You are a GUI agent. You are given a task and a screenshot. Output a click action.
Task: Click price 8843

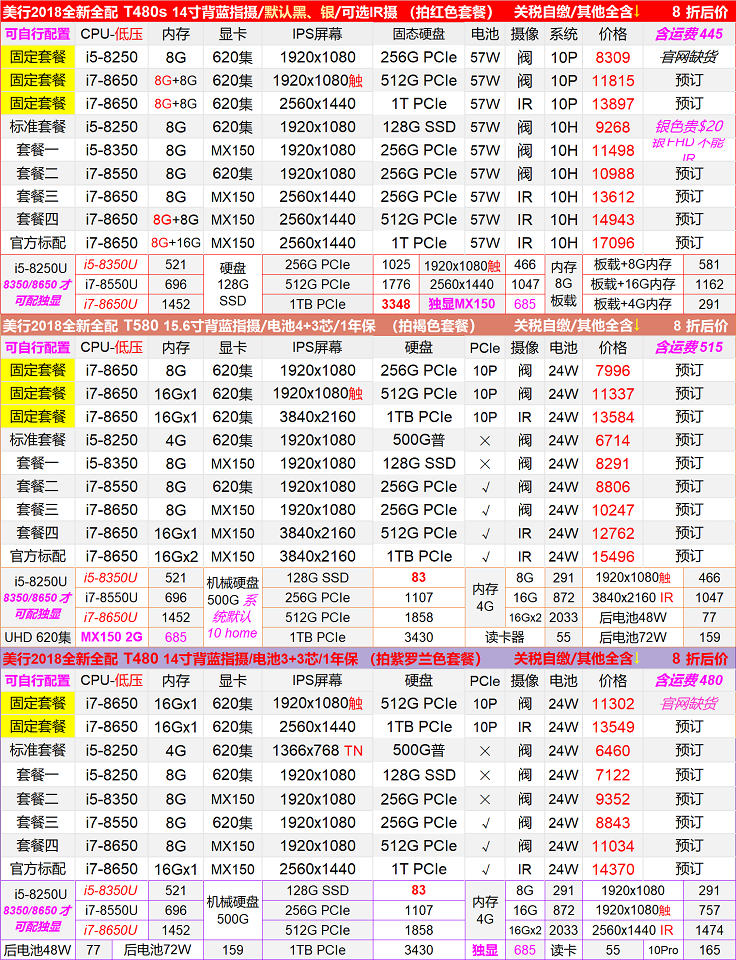tap(612, 822)
